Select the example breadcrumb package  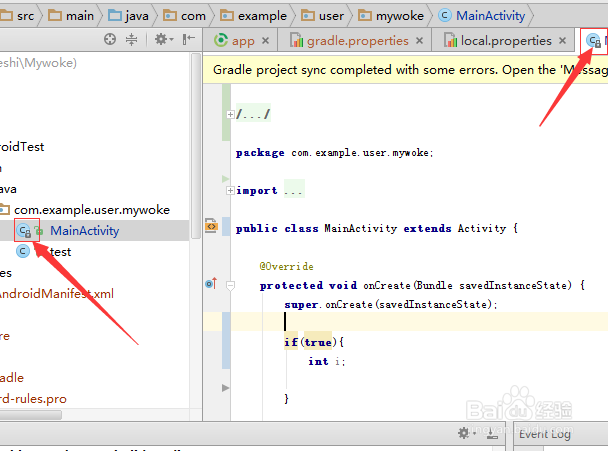pos(254,16)
